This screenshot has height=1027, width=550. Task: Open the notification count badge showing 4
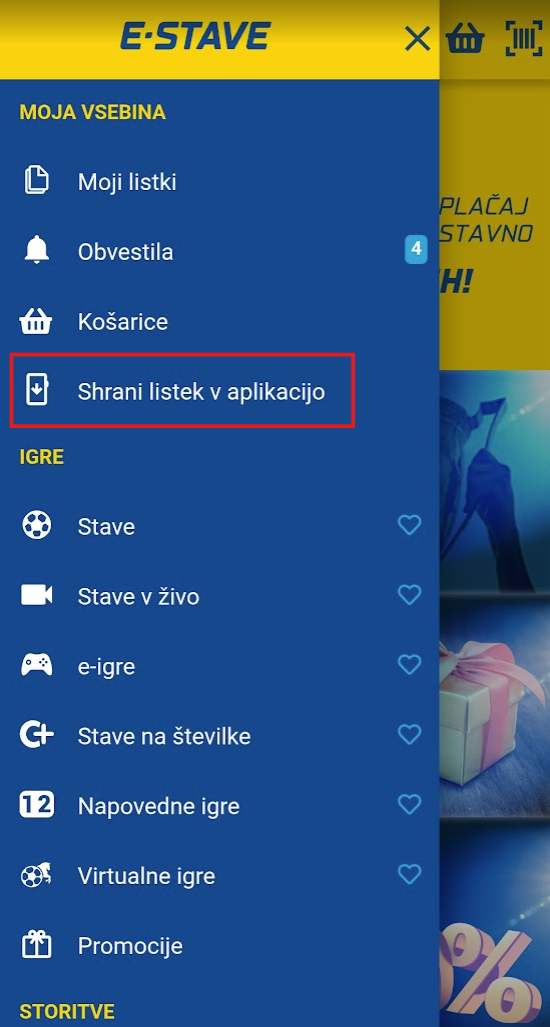tap(416, 250)
